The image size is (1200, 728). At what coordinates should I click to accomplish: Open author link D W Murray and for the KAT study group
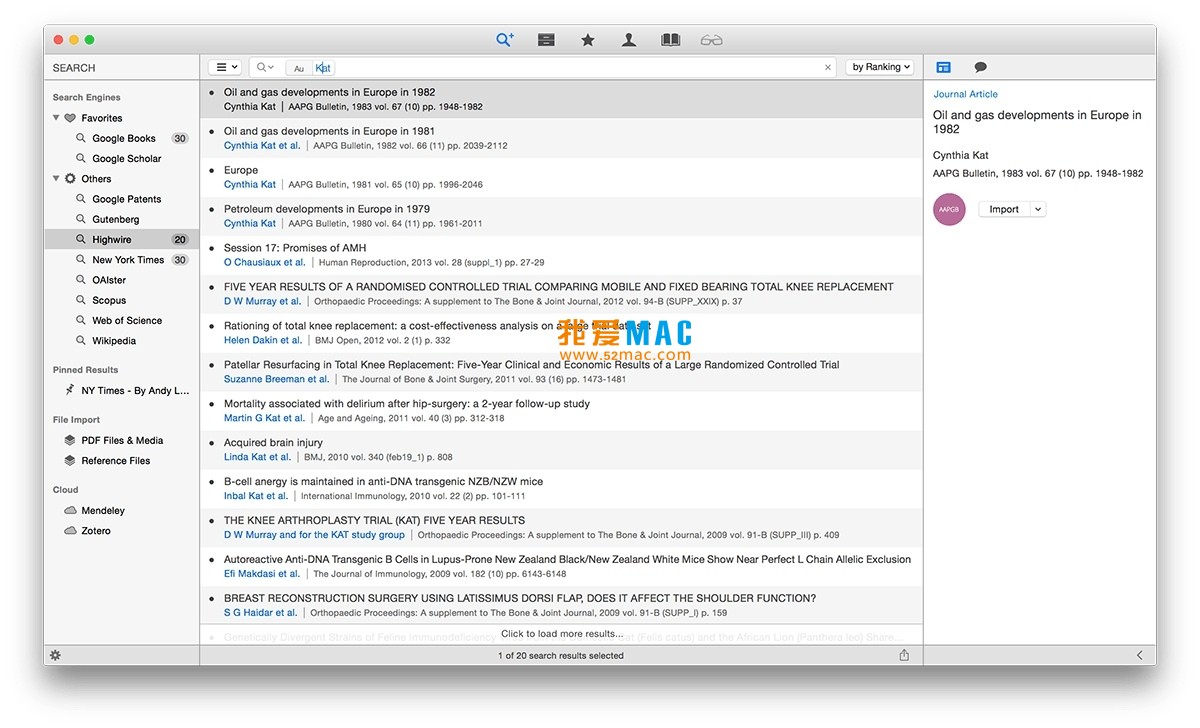pos(314,535)
